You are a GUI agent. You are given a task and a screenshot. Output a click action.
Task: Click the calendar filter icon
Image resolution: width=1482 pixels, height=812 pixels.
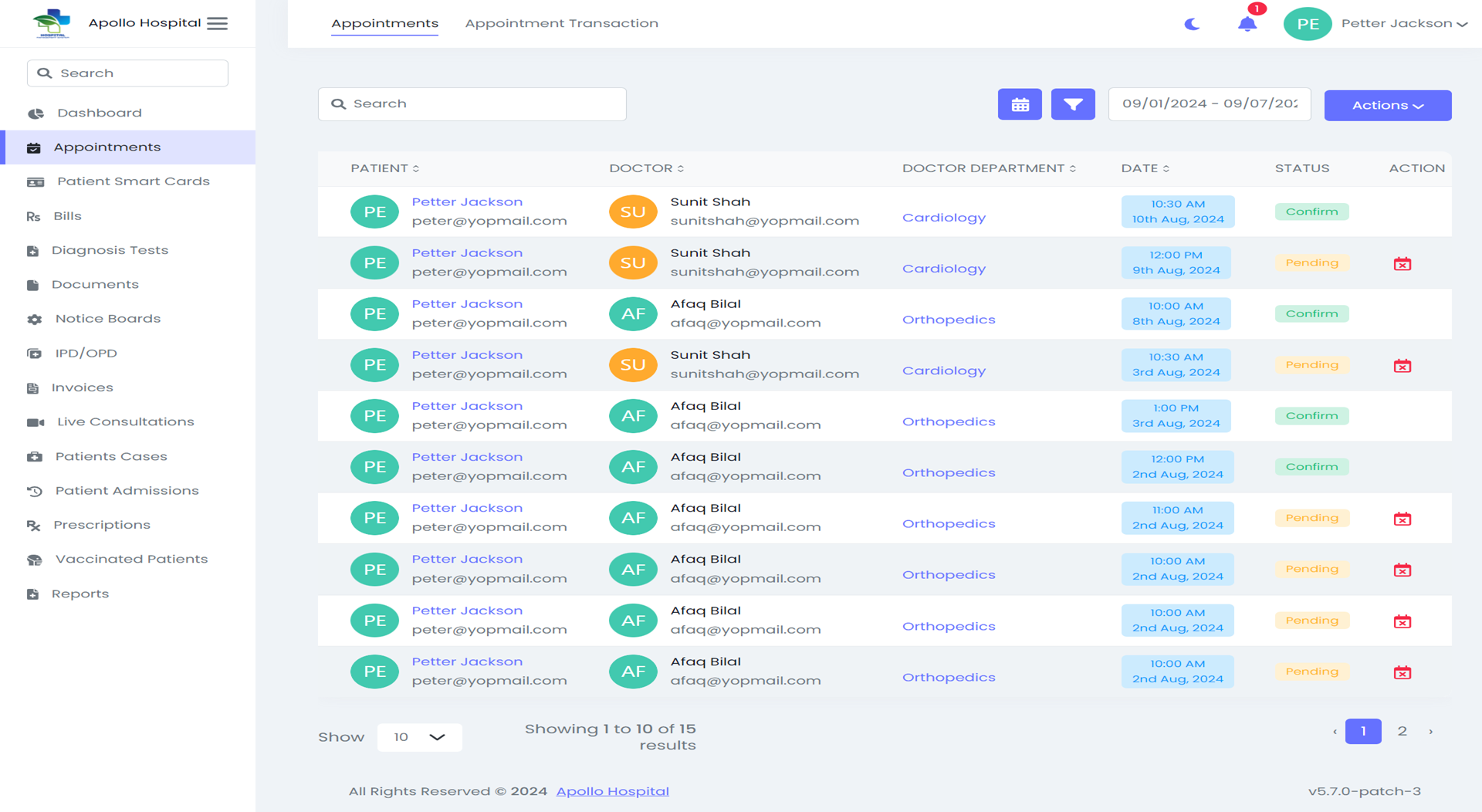(1020, 103)
